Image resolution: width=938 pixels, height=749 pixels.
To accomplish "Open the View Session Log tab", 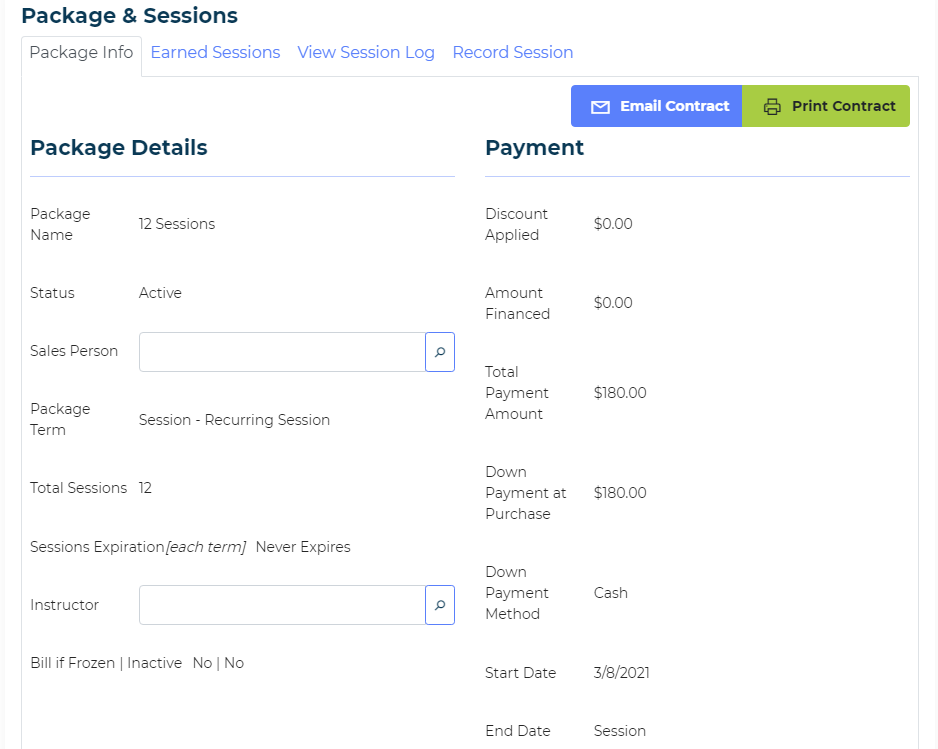I will pos(366,53).
